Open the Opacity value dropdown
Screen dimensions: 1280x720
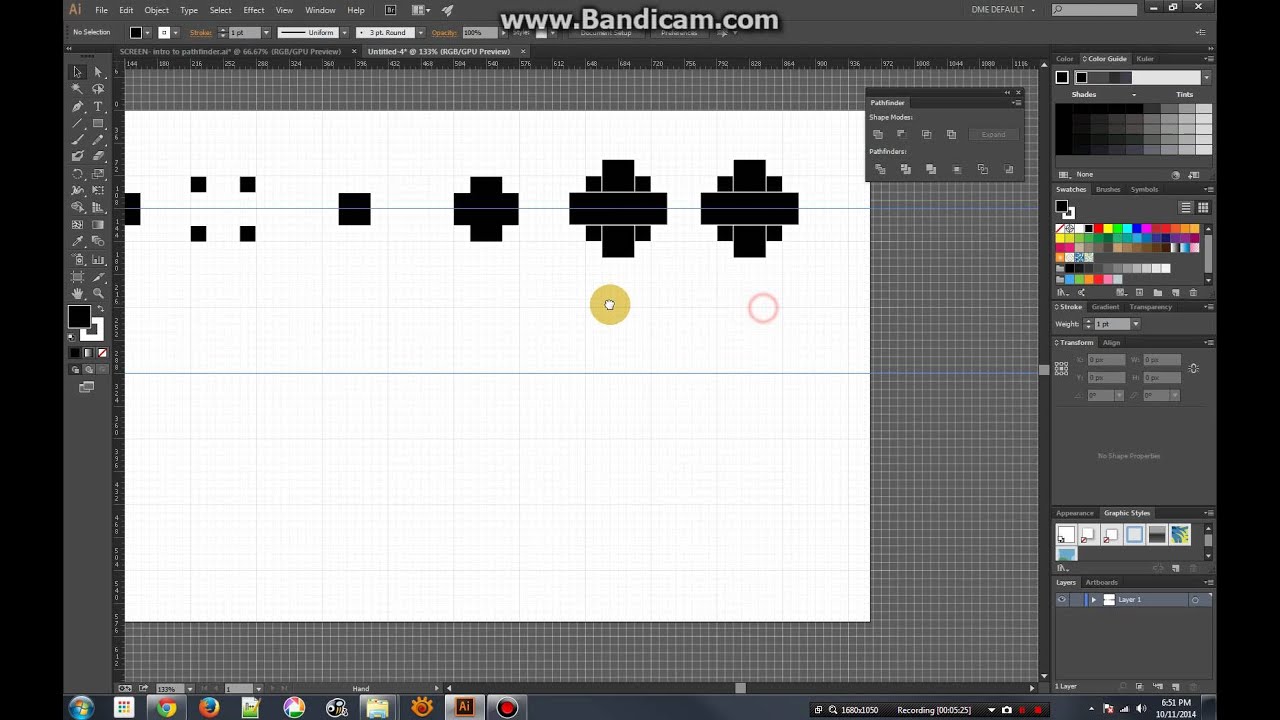tap(503, 32)
